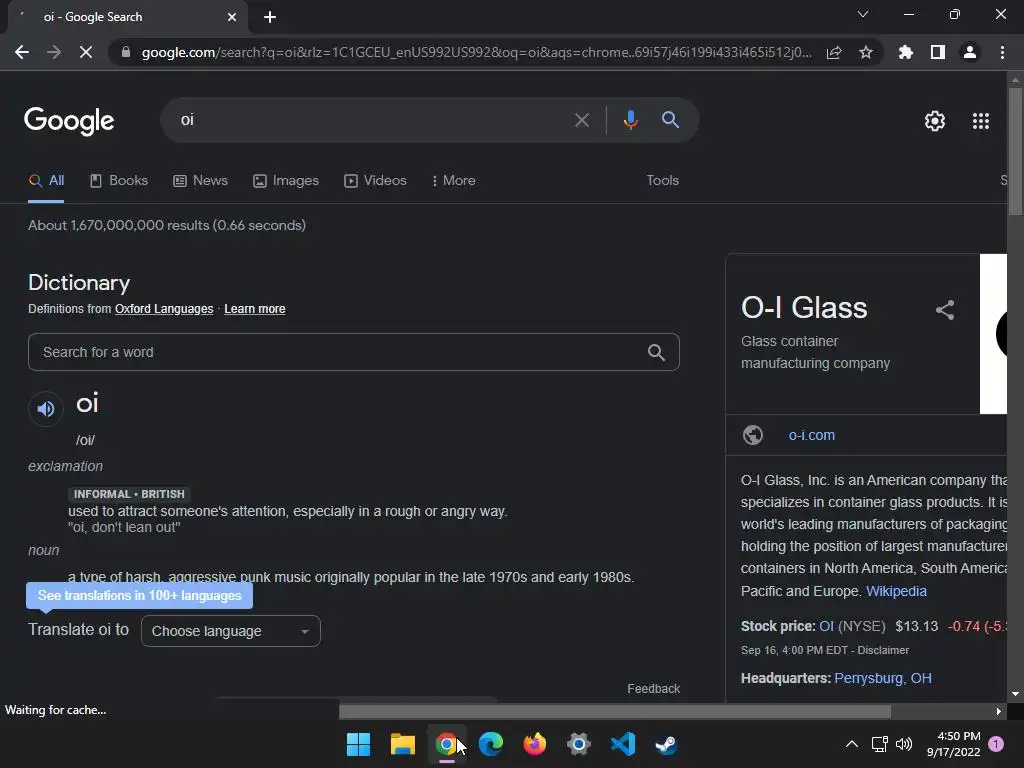Launch Firefox from taskbar
Screen dimensions: 1024x768
[535, 744]
